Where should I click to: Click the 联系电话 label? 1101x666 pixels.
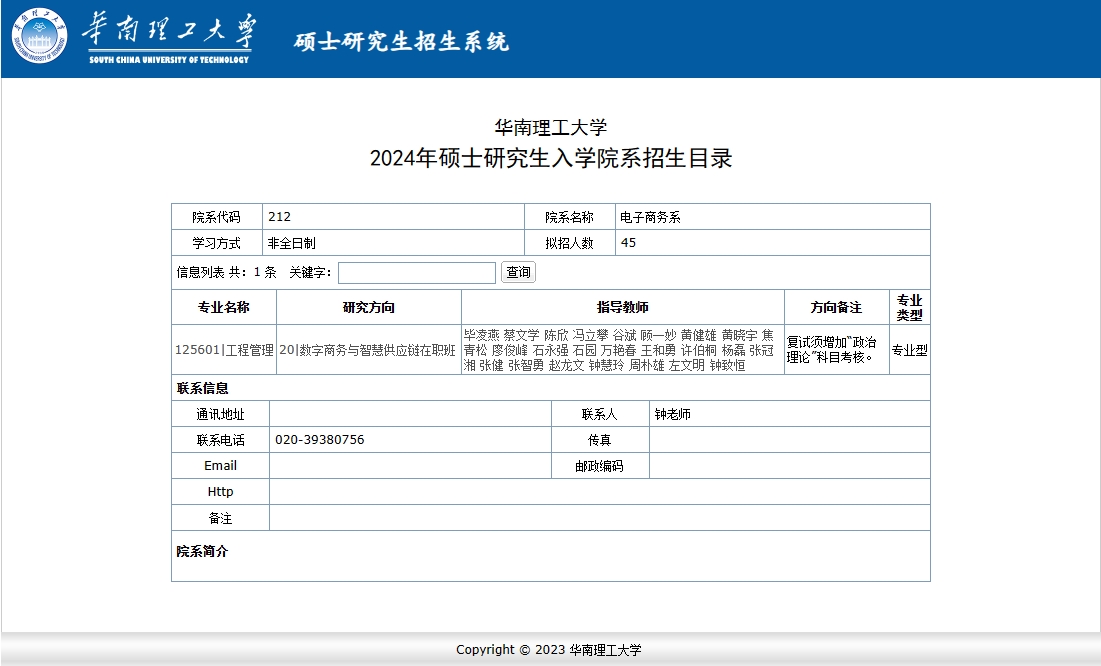pyautogui.click(x=220, y=440)
